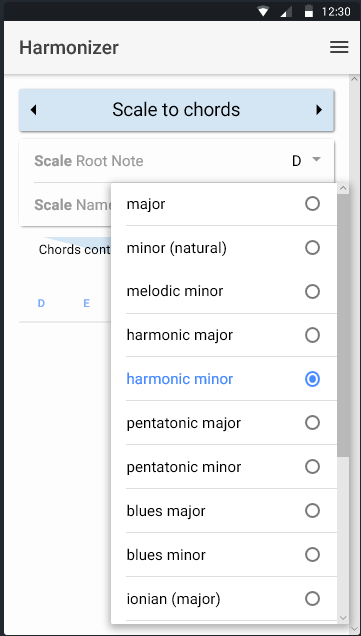361x636 pixels.
Task: Go to previous mode with left arrow
Action: tap(34, 110)
